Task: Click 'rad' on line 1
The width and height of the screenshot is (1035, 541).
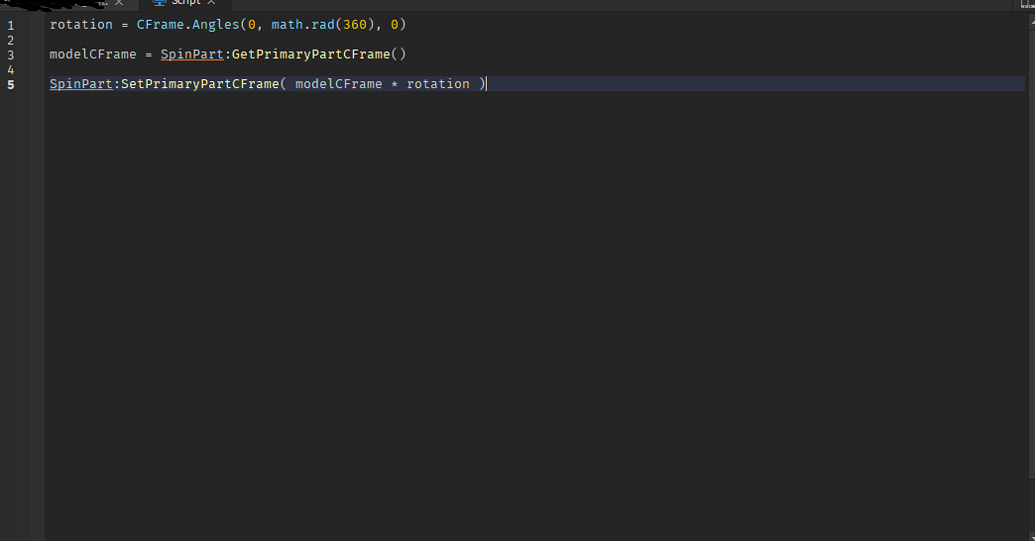Action: (x=323, y=24)
